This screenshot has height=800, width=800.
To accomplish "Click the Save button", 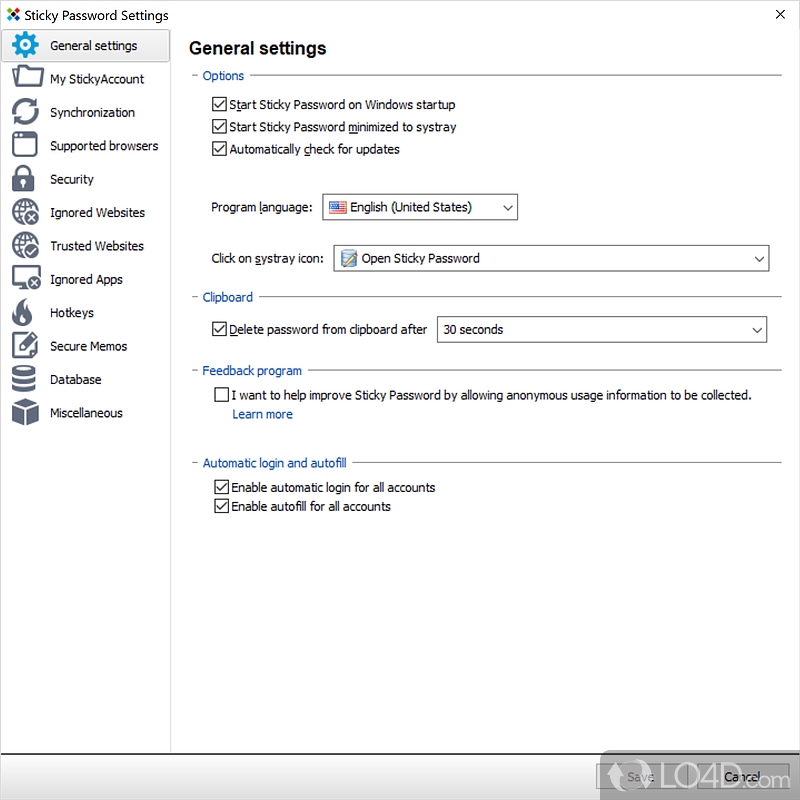I will click(x=641, y=777).
